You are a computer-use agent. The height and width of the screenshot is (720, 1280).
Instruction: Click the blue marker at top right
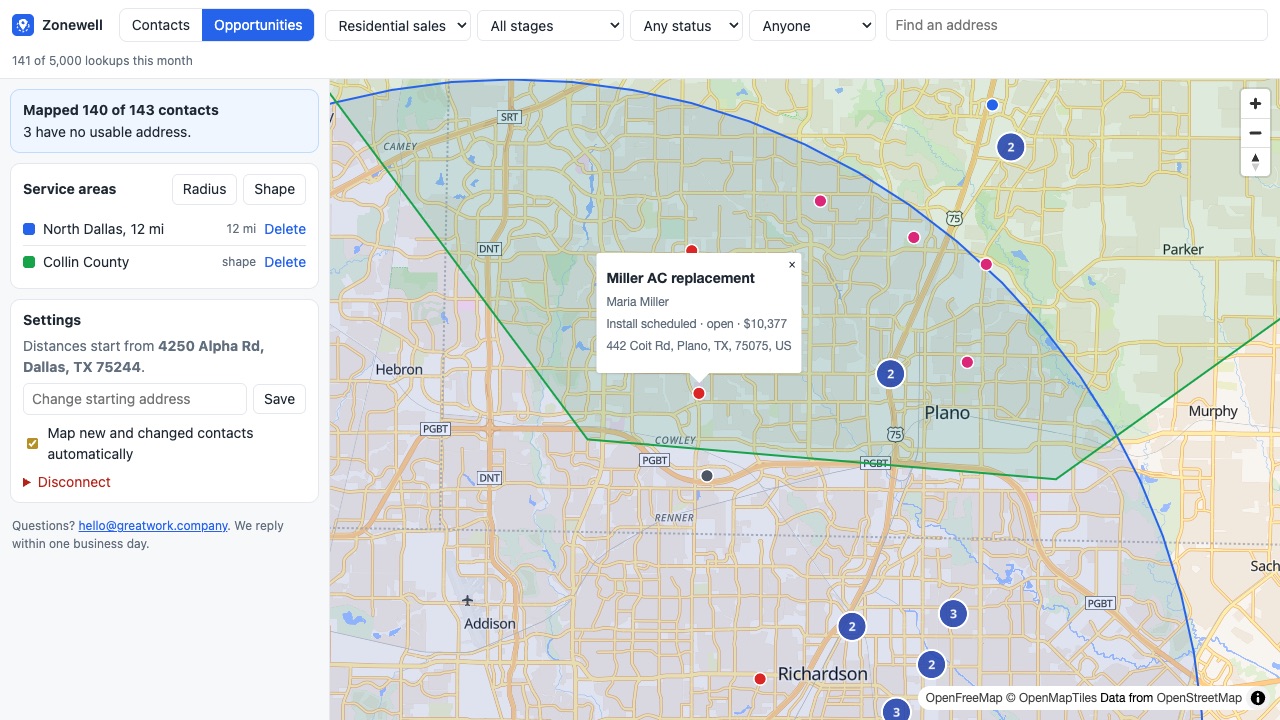(x=992, y=105)
